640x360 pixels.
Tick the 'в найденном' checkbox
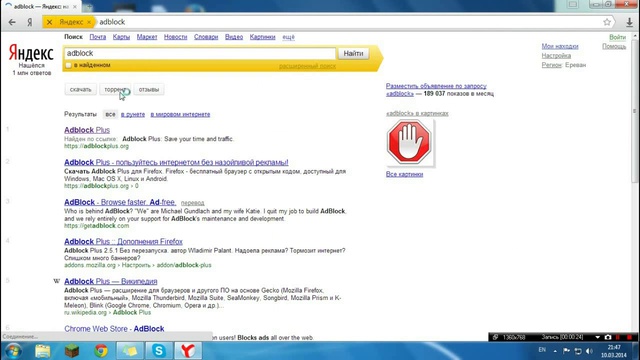point(69,65)
